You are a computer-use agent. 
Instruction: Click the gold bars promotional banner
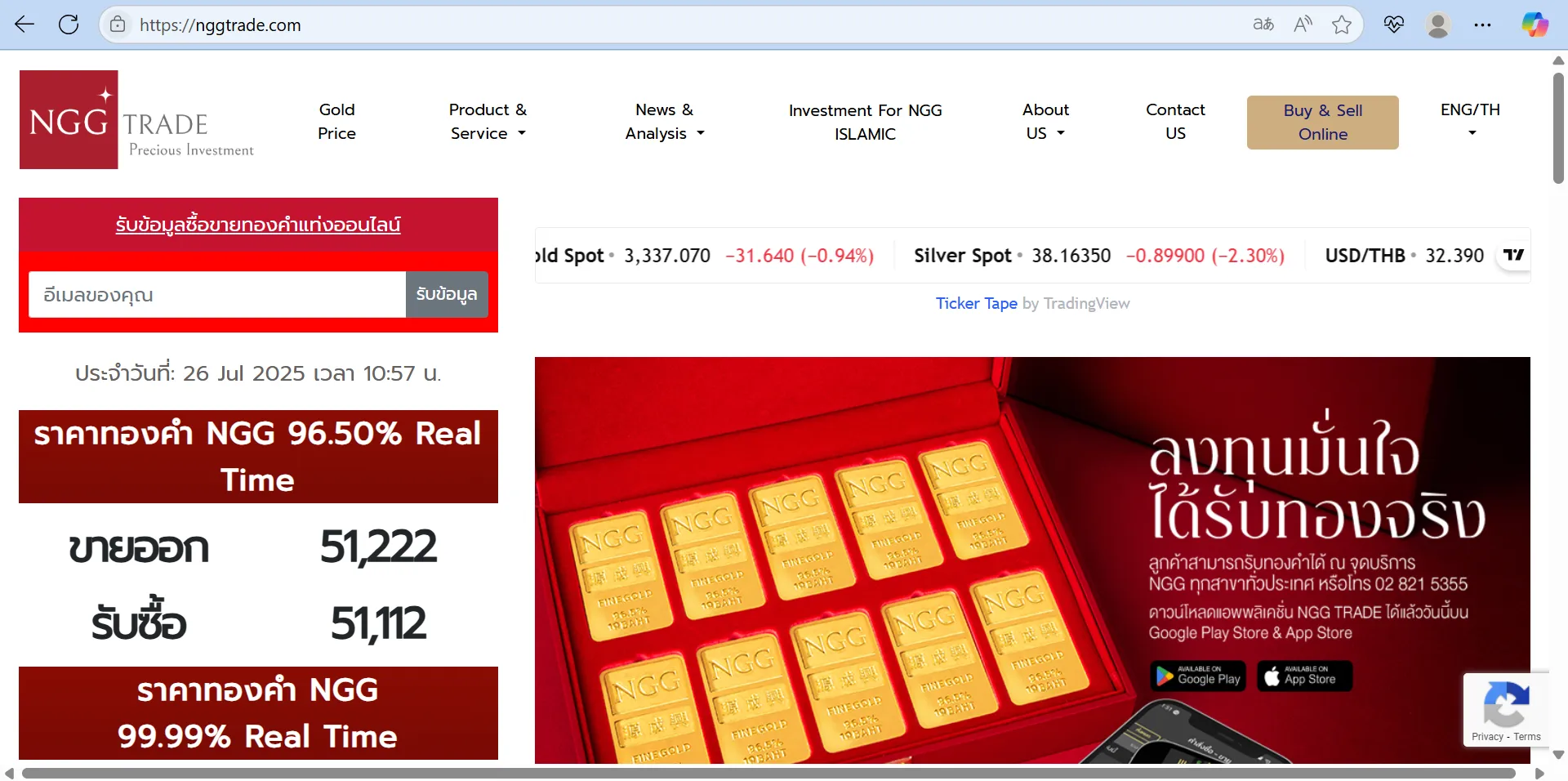[1032, 560]
